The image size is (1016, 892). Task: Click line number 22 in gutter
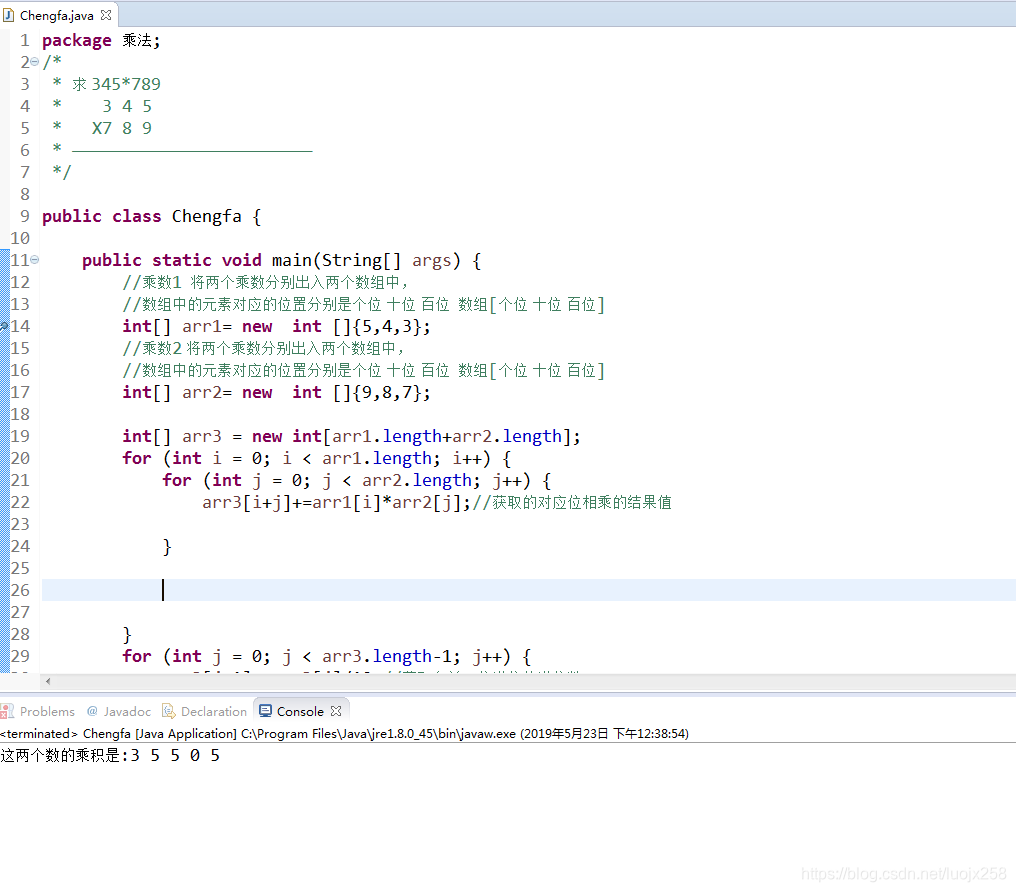pyautogui.click(x=20, y=503)
